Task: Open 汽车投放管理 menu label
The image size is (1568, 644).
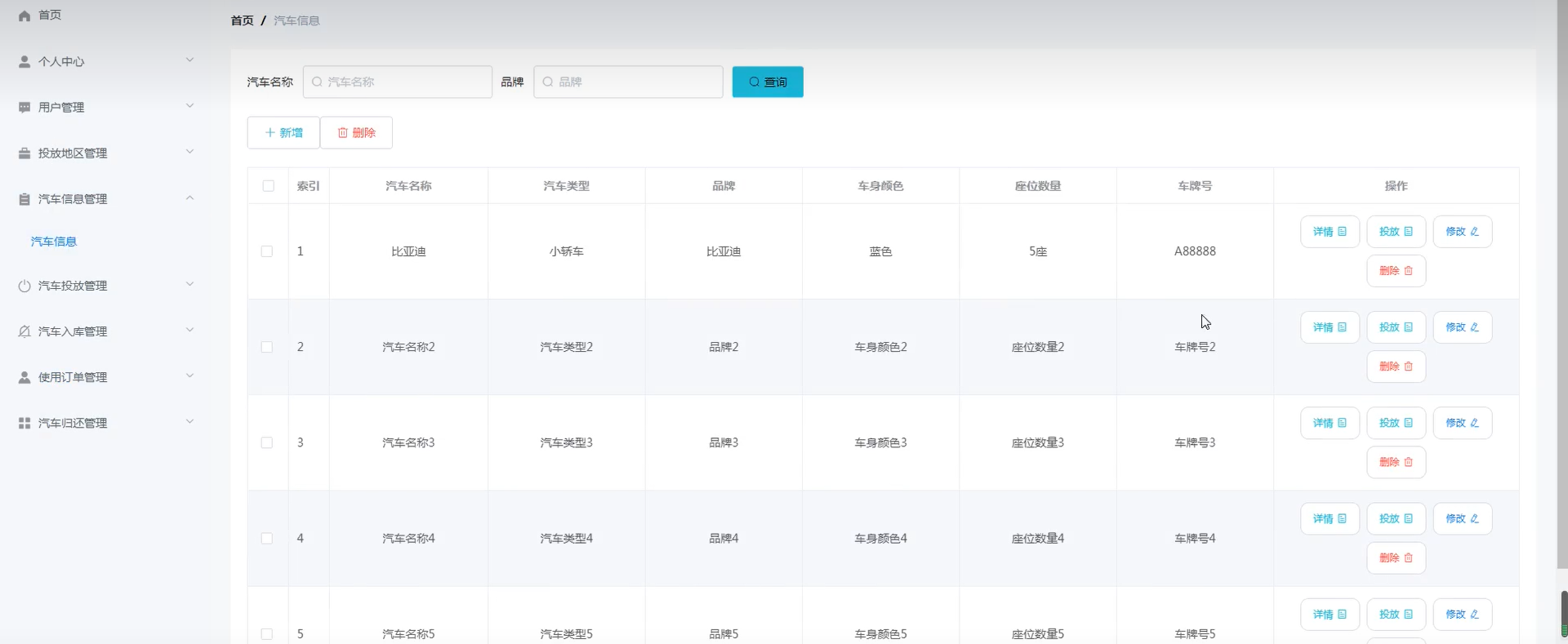Action: pyautogui.click(x=73, y=286)
